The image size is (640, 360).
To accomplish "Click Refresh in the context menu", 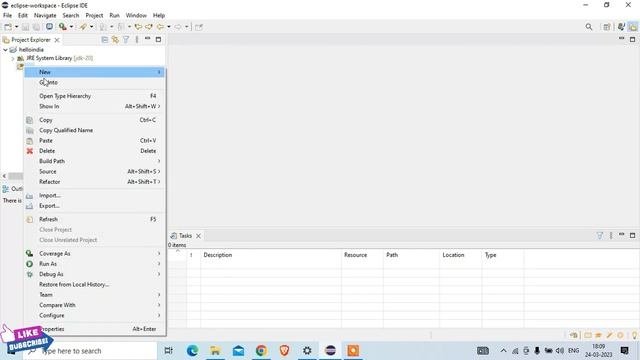I will tap(94, 219).
